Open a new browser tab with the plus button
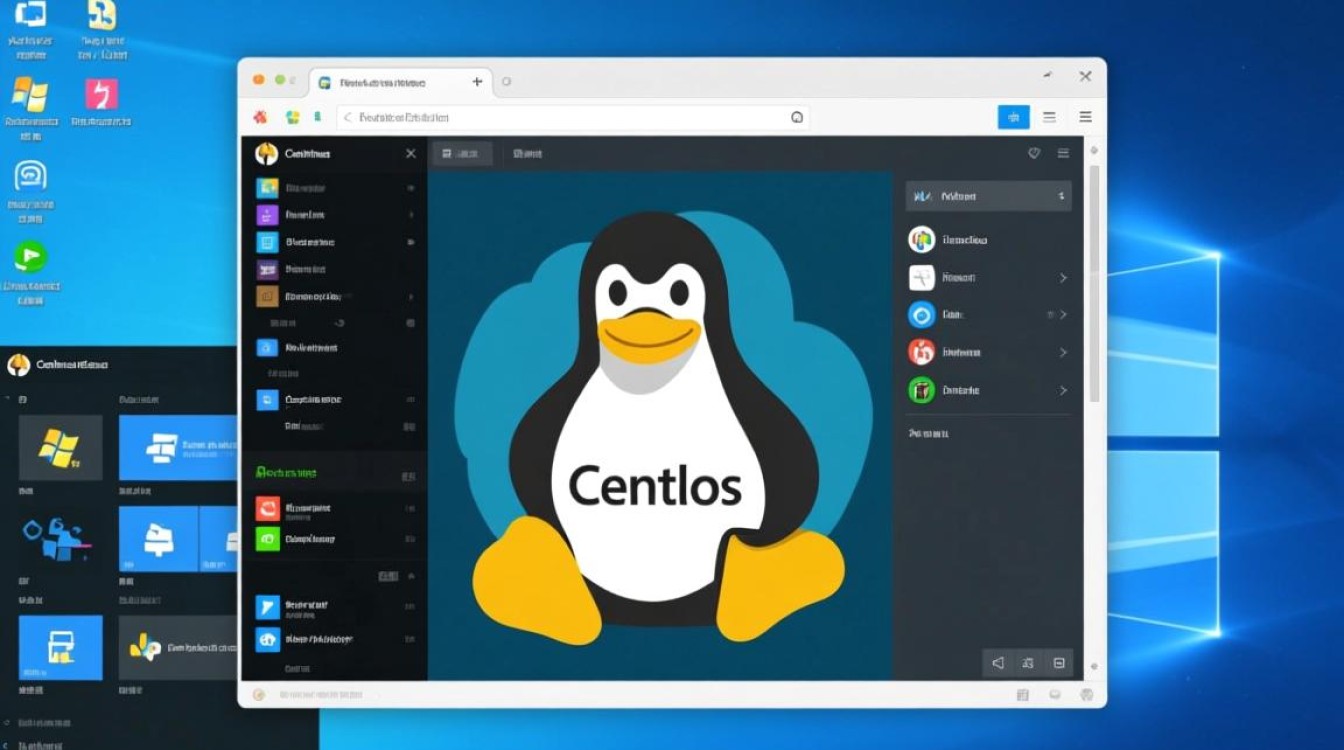This screenshot has height=750, width=1344. point(477,82)
